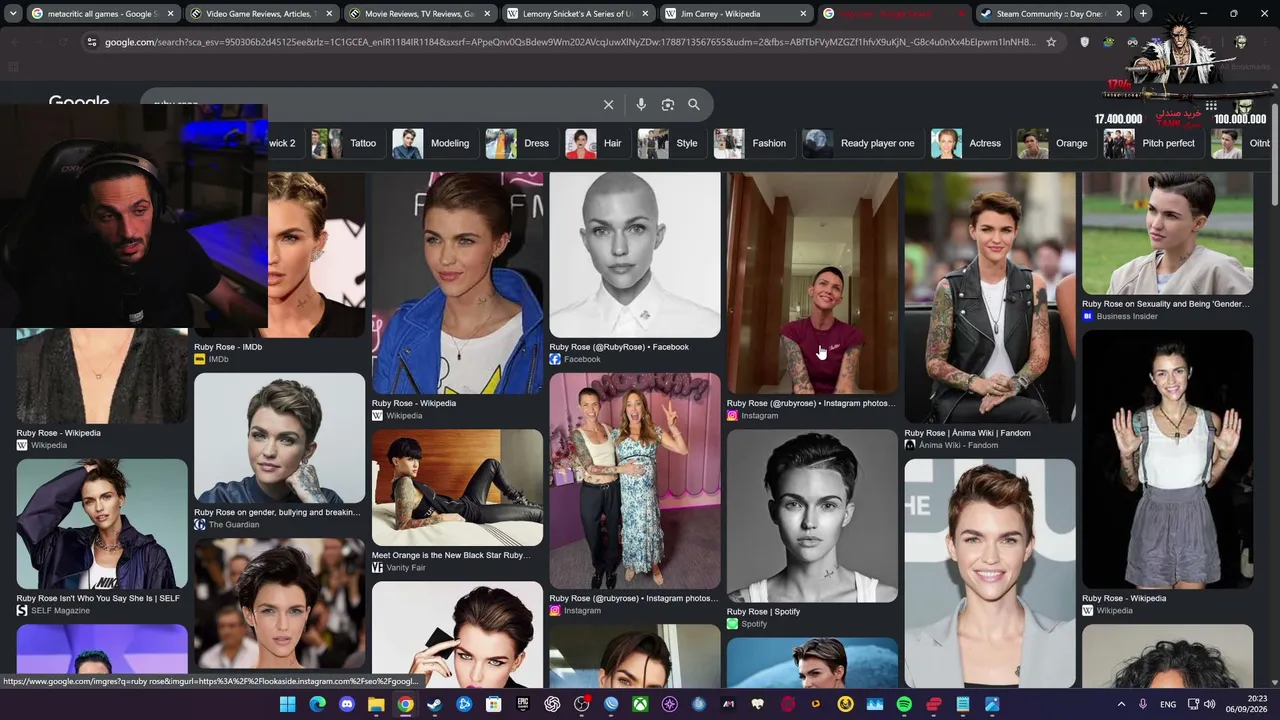The image size is (1280, 720).
Task: Select the Pitch perfect filter chip
Action: [1150, 143]
